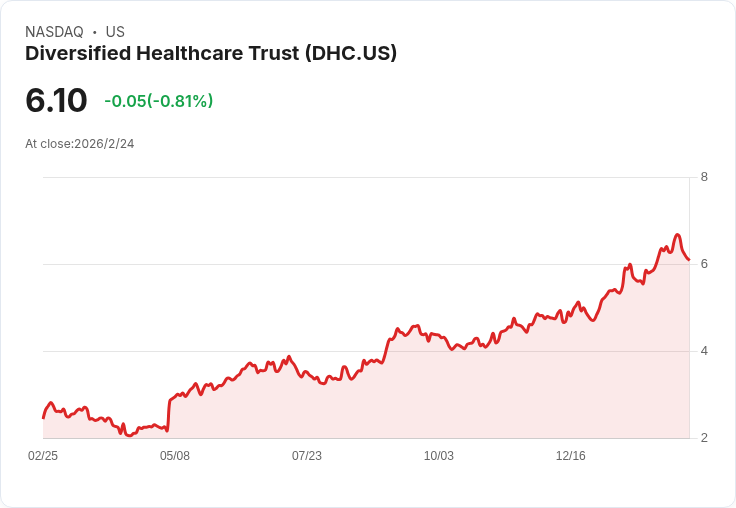Click the 4 value on the price axis

pos(704,351)
